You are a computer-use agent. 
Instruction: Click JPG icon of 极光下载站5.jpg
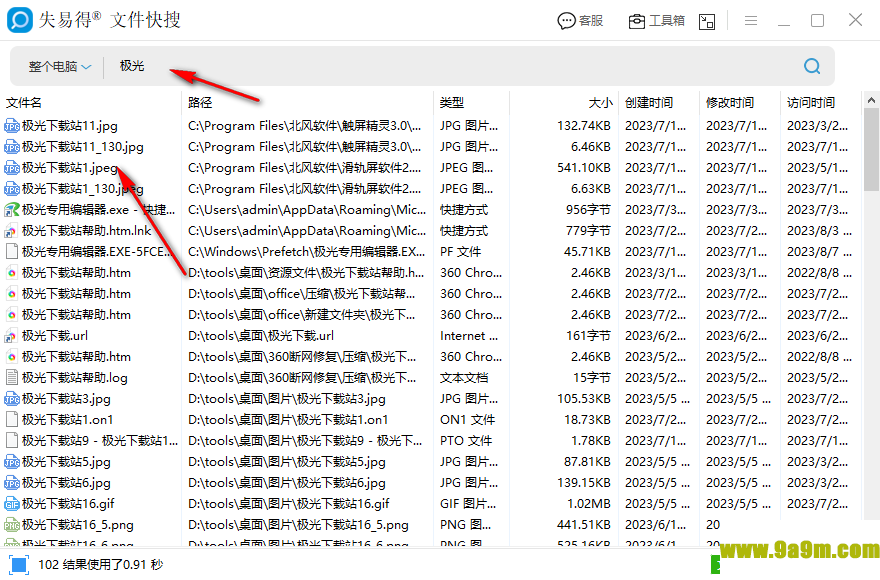click(x=12, y=462)
